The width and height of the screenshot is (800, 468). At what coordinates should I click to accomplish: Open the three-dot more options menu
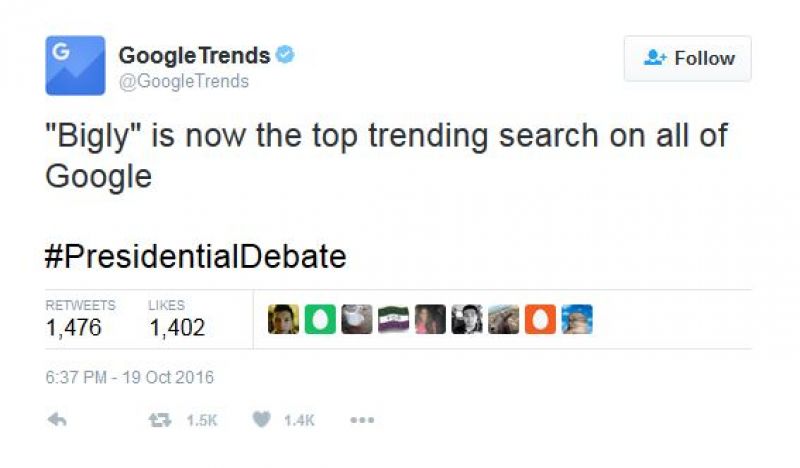tap(361, 421)
